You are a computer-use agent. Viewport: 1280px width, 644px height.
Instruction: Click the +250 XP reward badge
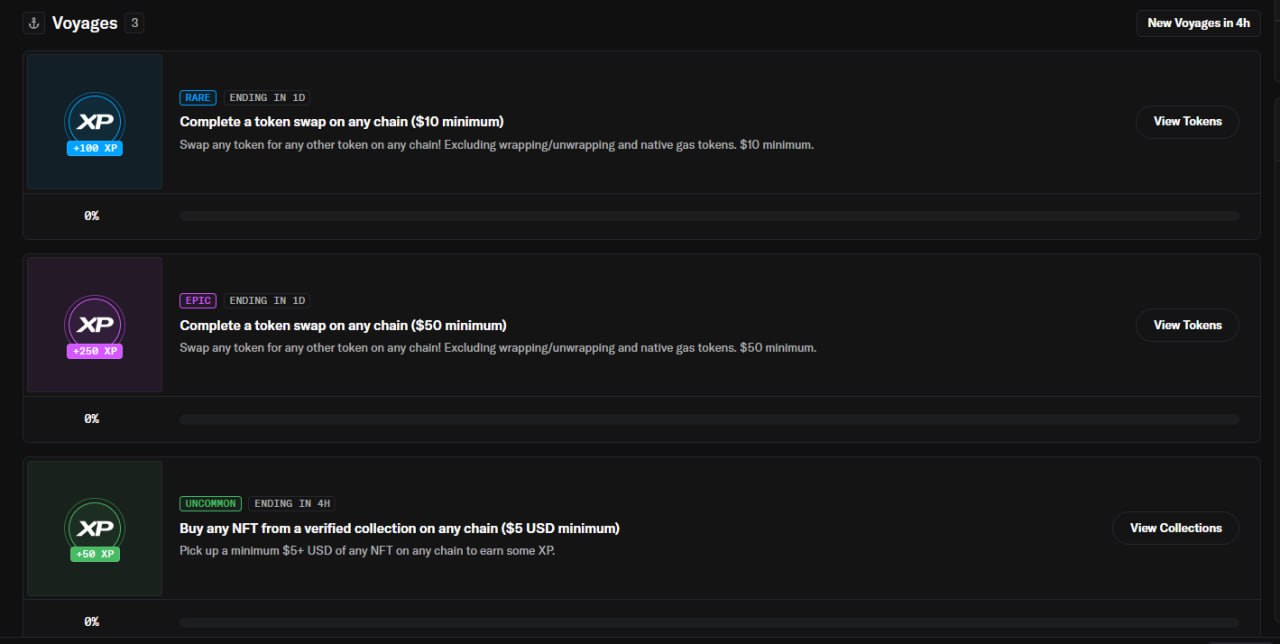pyautogui.click(x=95, y=351)
